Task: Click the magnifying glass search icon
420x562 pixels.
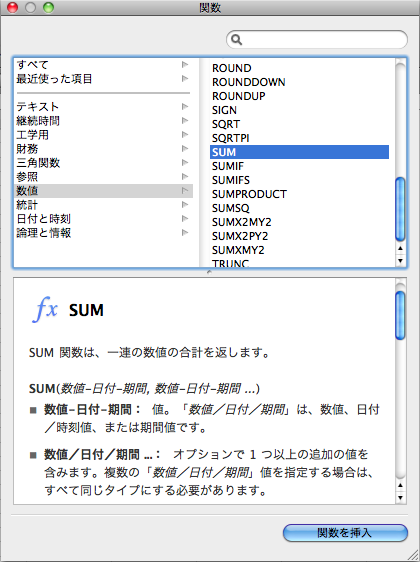Action: pyautogui.click(x=237, y=39)
